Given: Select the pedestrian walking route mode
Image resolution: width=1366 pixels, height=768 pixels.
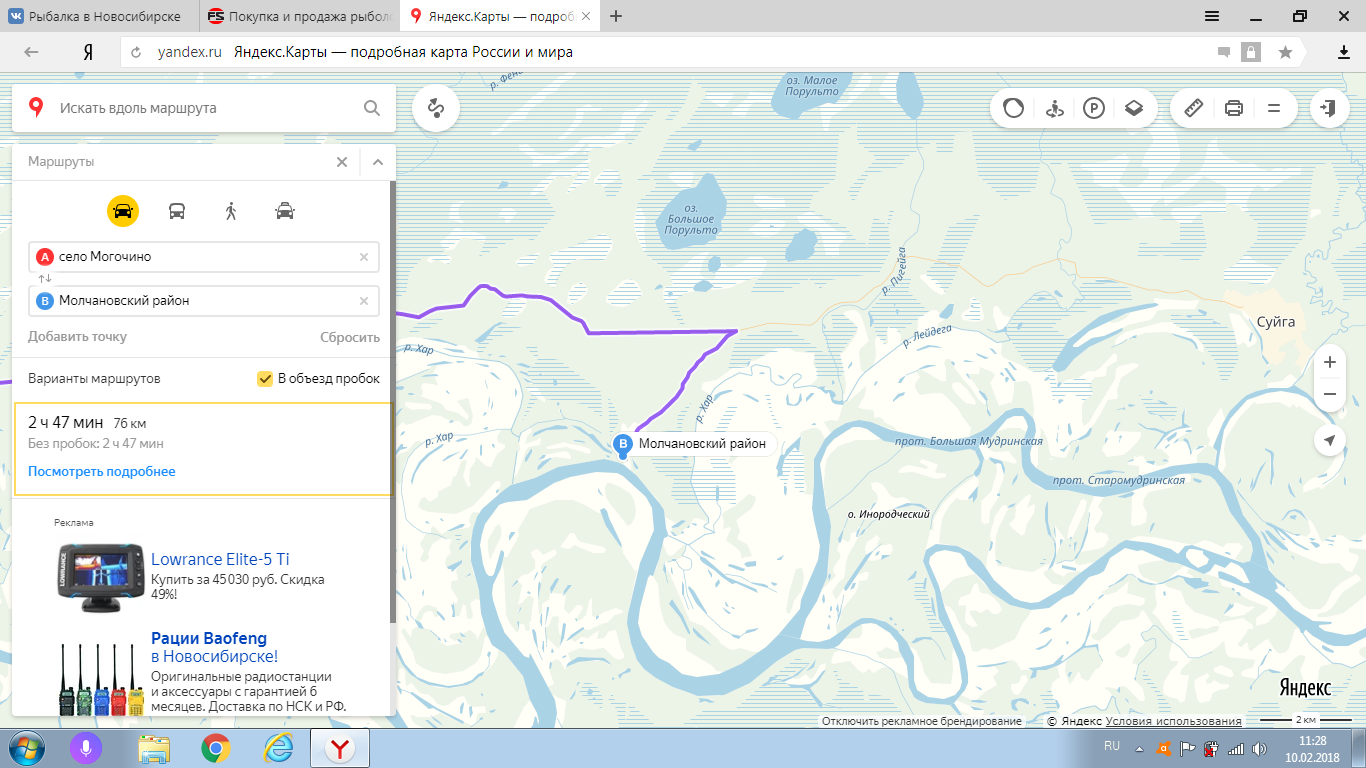Looking at the screenshot, I should coord(231,210).
